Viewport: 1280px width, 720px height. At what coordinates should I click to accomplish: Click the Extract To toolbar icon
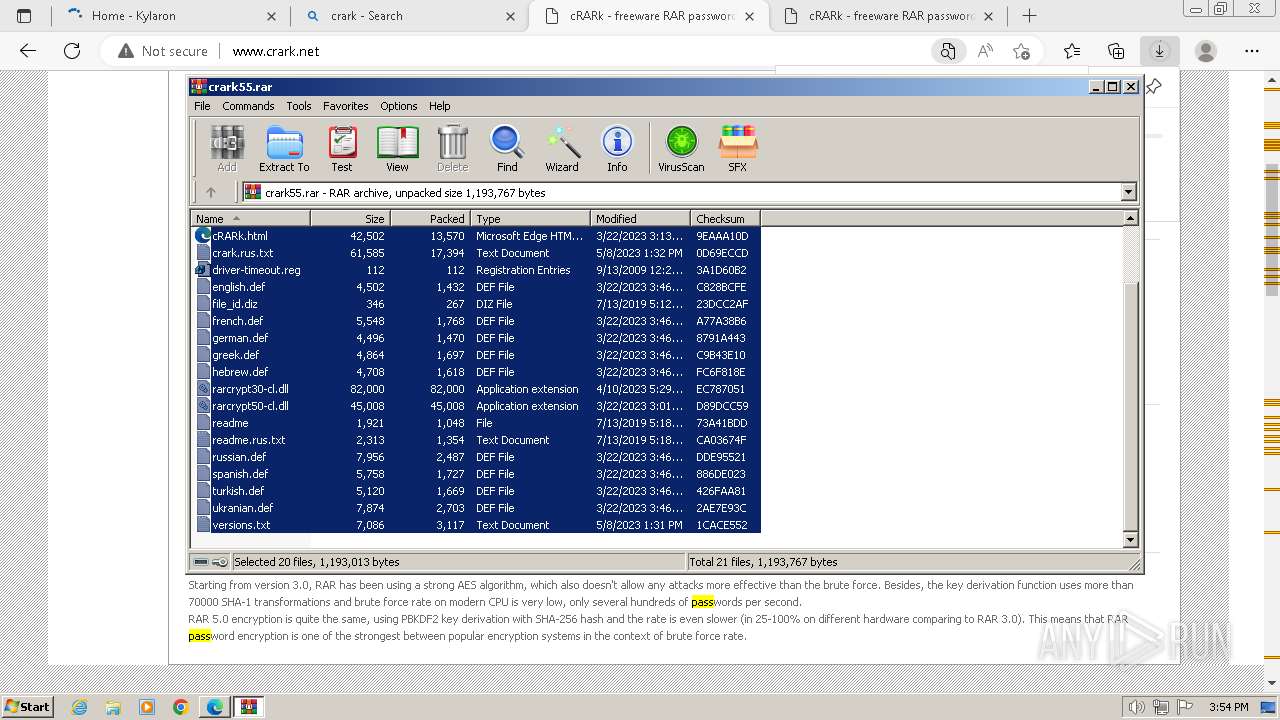pos(284,148)
